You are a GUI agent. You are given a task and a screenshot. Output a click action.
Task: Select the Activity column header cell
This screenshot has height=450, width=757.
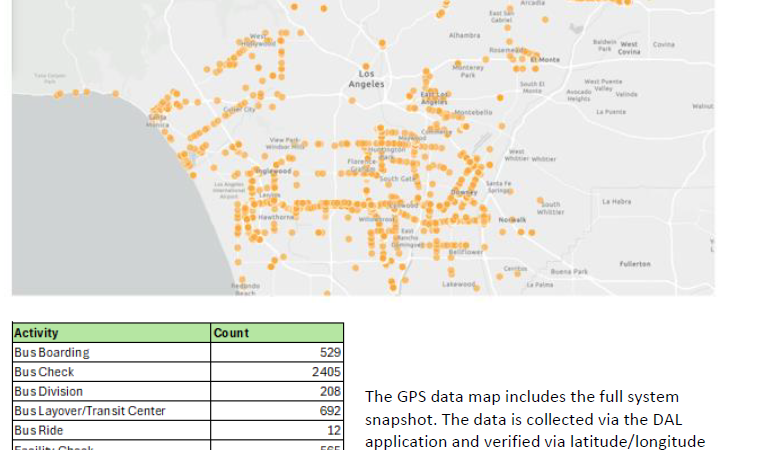[x=111, y=333]
